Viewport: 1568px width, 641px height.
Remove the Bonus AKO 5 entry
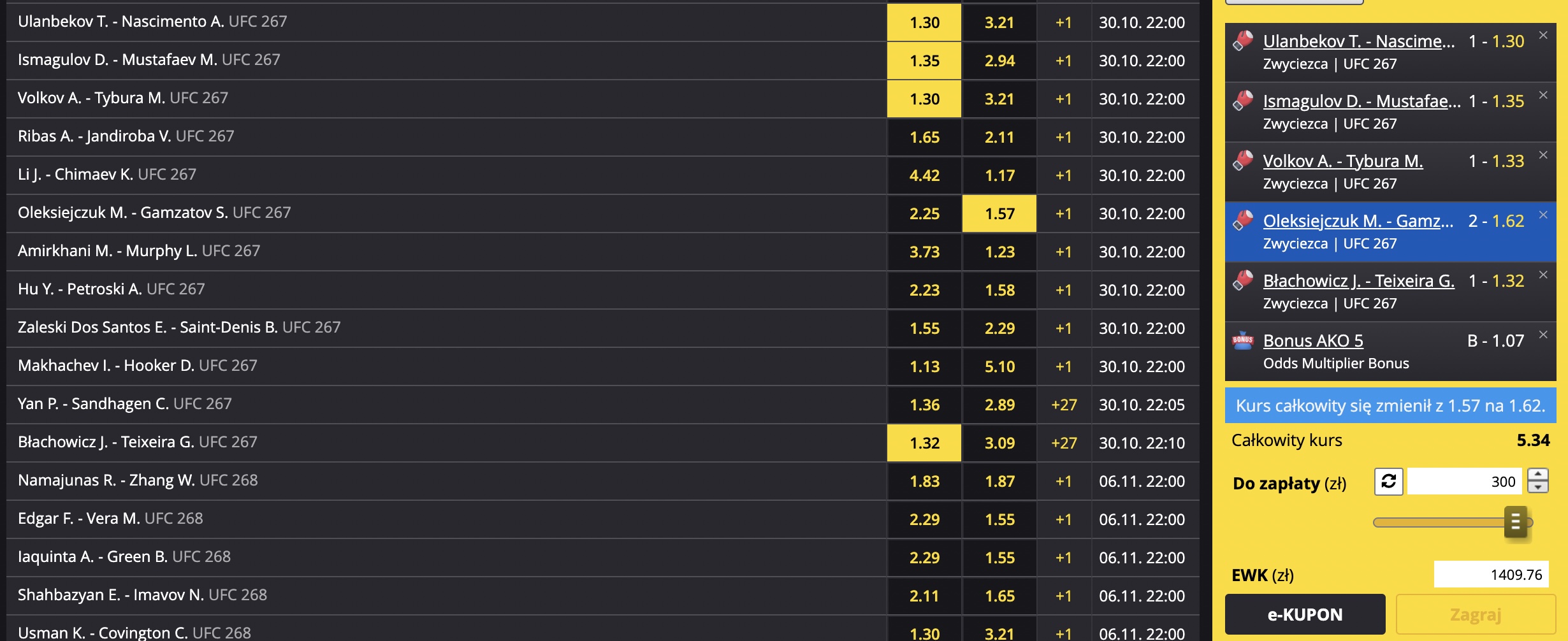click(1543, 335)
